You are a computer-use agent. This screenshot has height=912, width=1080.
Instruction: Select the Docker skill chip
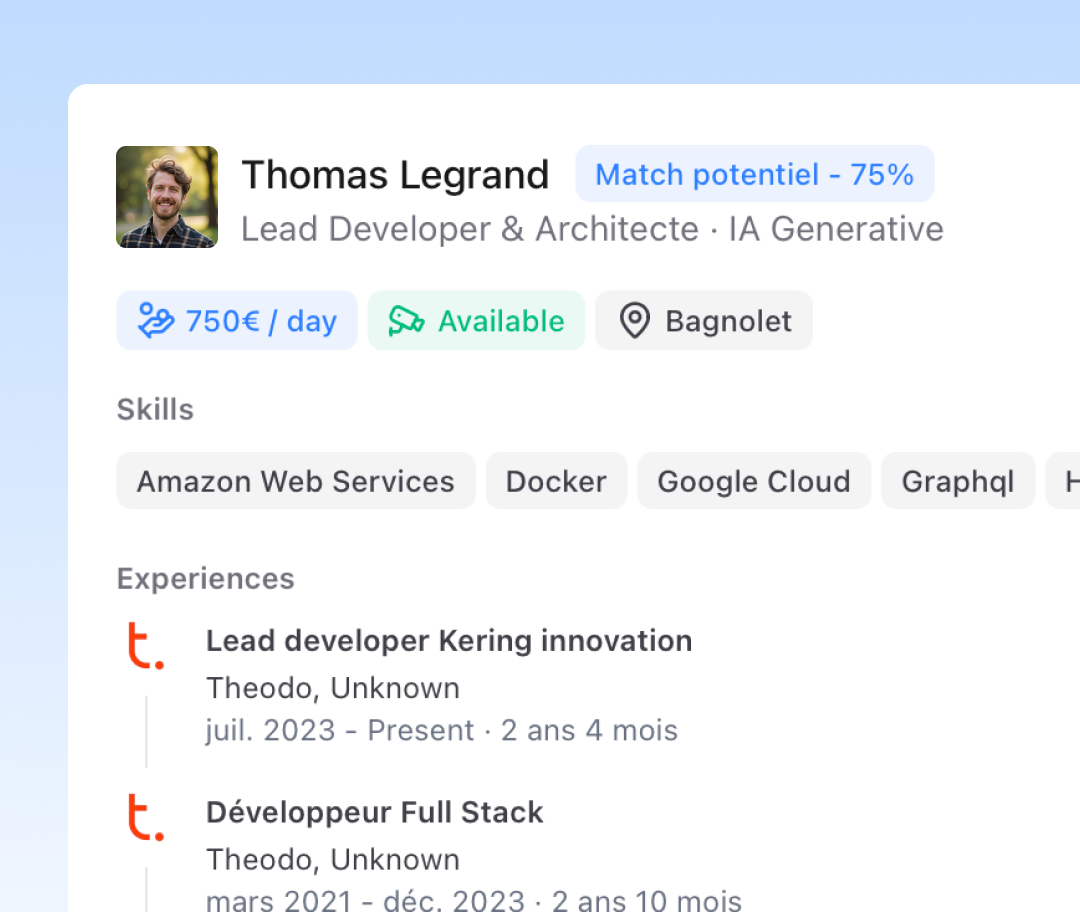click(x=556, y=481)
